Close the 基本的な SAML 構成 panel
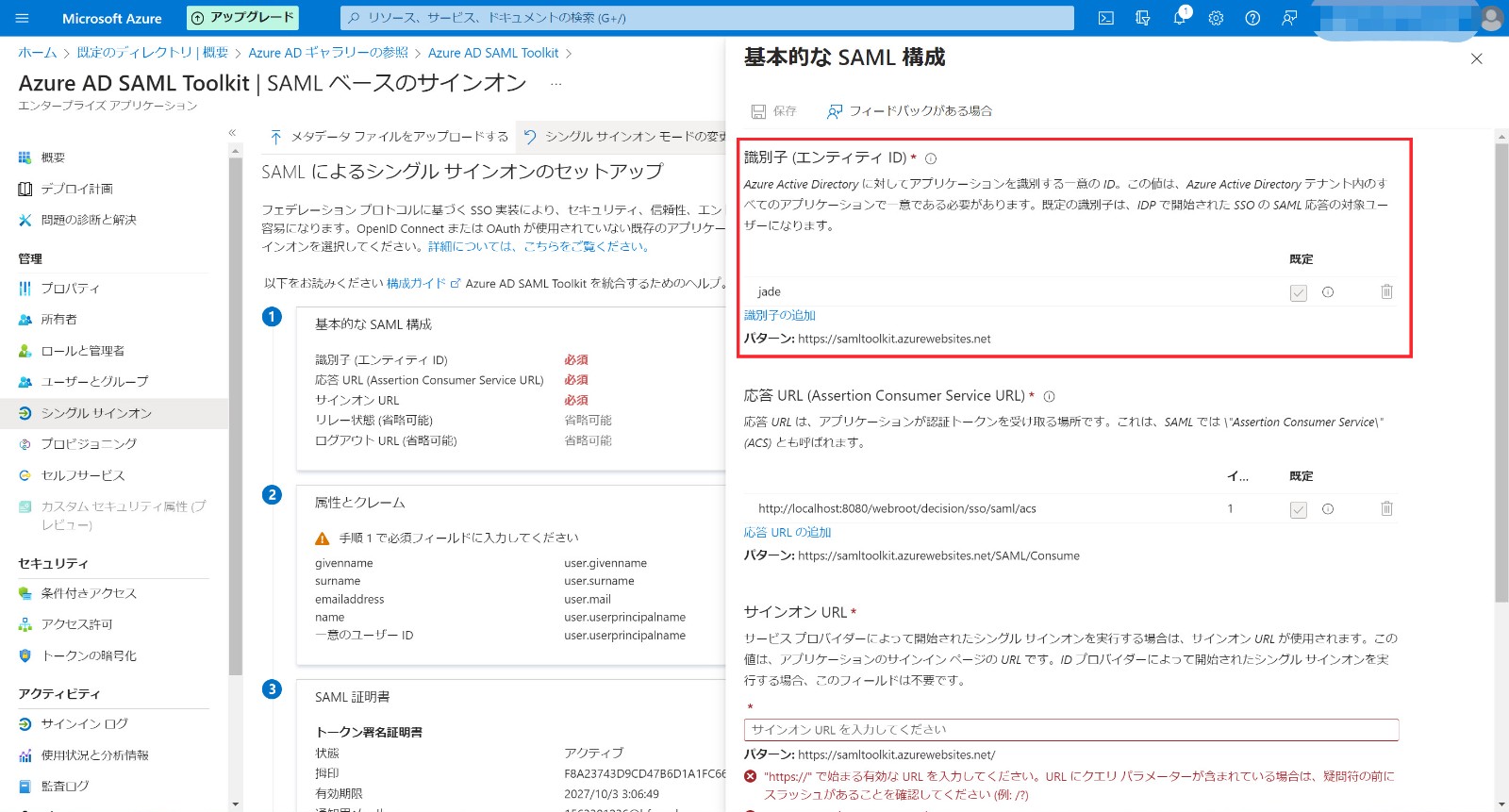The width and height of the screenshot is (1509, 812). 1477,58
